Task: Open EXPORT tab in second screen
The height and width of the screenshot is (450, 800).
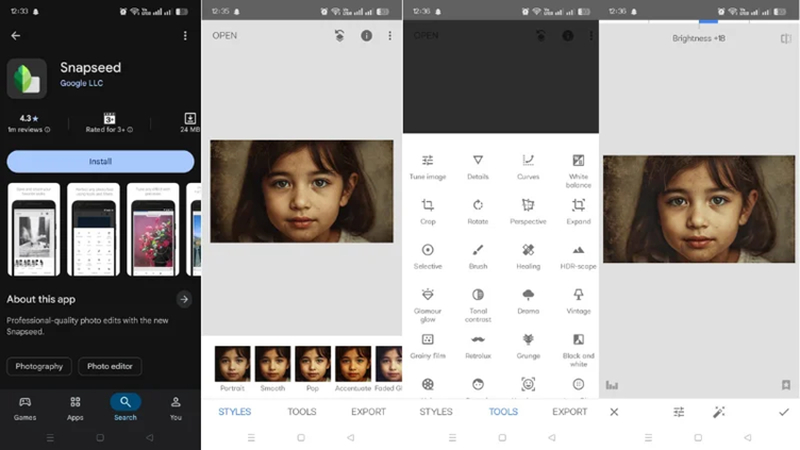Action: coord(368,412)
